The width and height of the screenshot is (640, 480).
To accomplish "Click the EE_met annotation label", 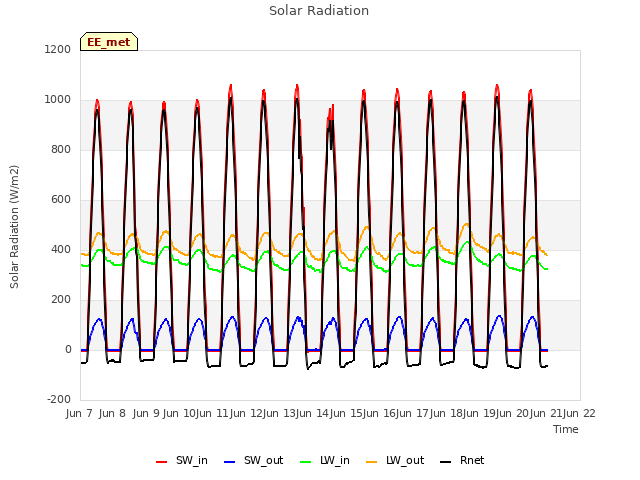I will (109, 42).
